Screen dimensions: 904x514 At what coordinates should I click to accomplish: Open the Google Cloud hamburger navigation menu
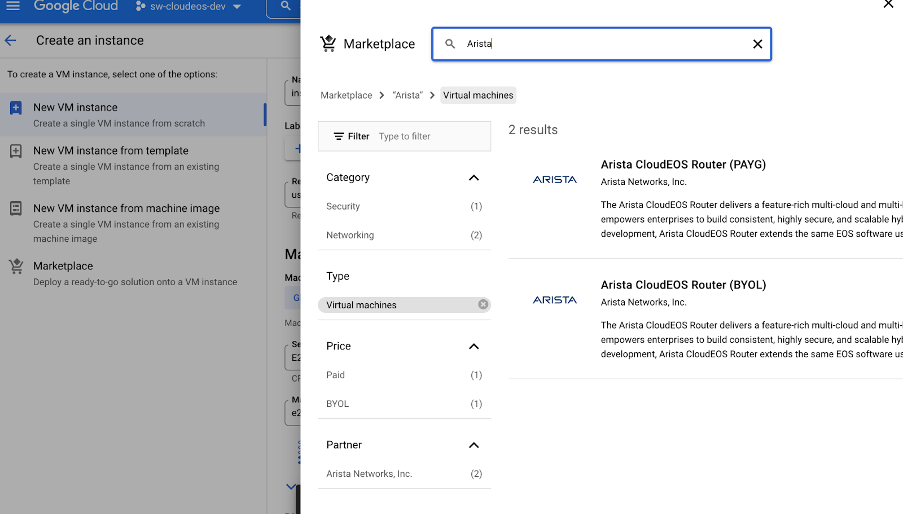point(13,6)
